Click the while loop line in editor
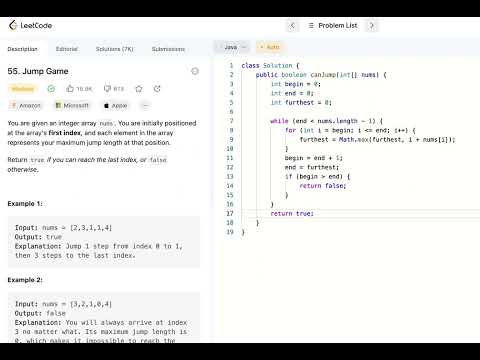Screen dimensions: 480x360 click(327, 121)
